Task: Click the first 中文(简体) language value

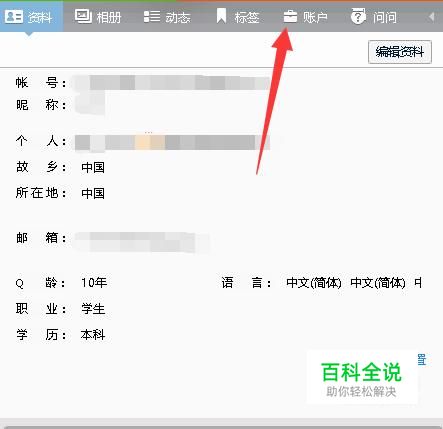Action: 314,283
